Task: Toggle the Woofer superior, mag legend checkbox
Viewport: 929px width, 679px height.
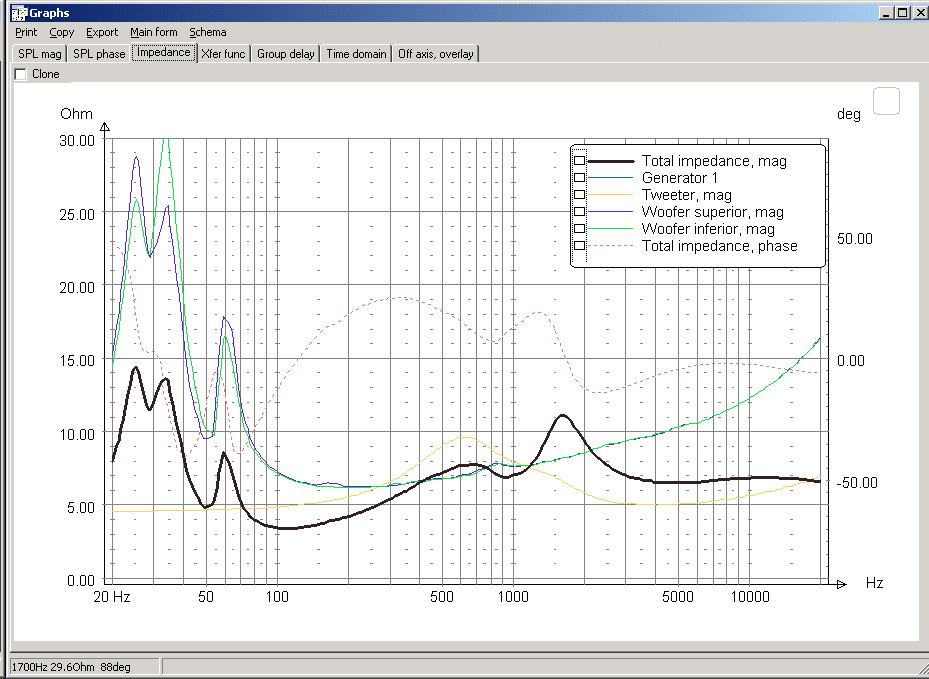Action: coord(579,212)
